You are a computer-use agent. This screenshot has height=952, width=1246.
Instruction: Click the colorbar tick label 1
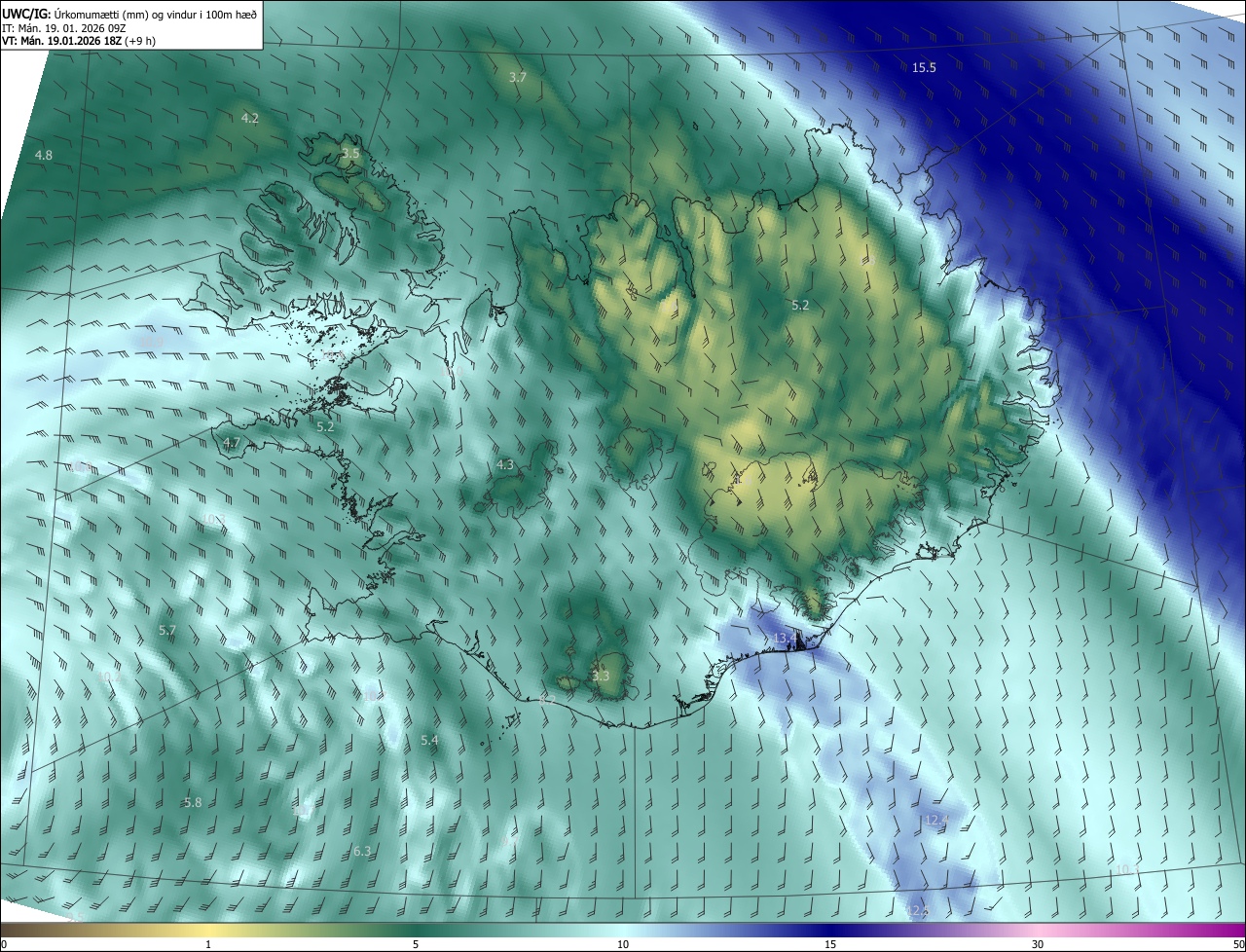tap(208, 944)
